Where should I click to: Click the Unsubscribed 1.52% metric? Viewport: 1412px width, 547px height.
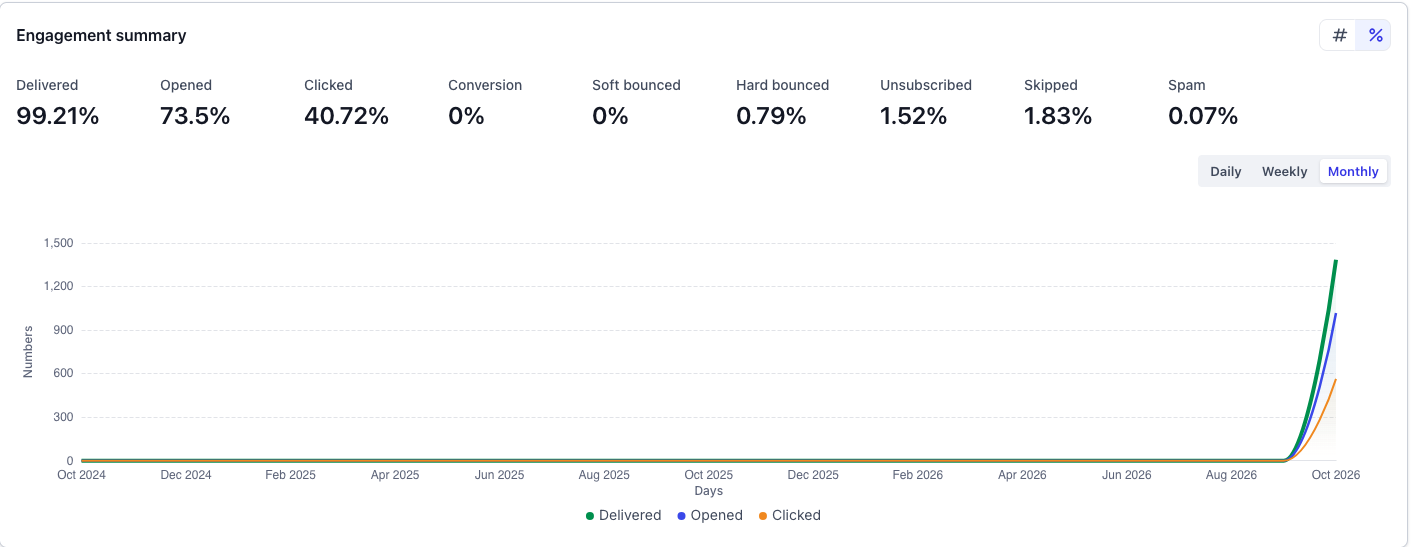(x=926, y=103)
